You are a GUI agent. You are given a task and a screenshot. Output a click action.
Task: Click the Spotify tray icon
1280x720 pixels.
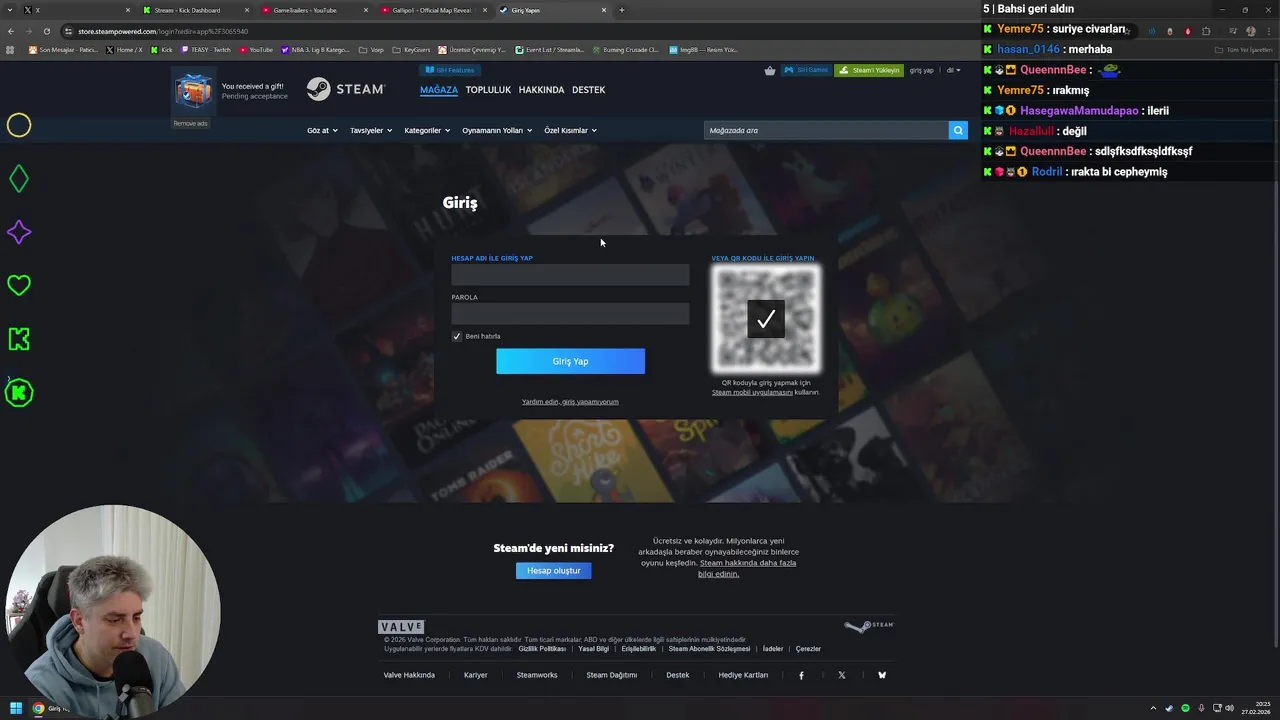pos(1185,708)
